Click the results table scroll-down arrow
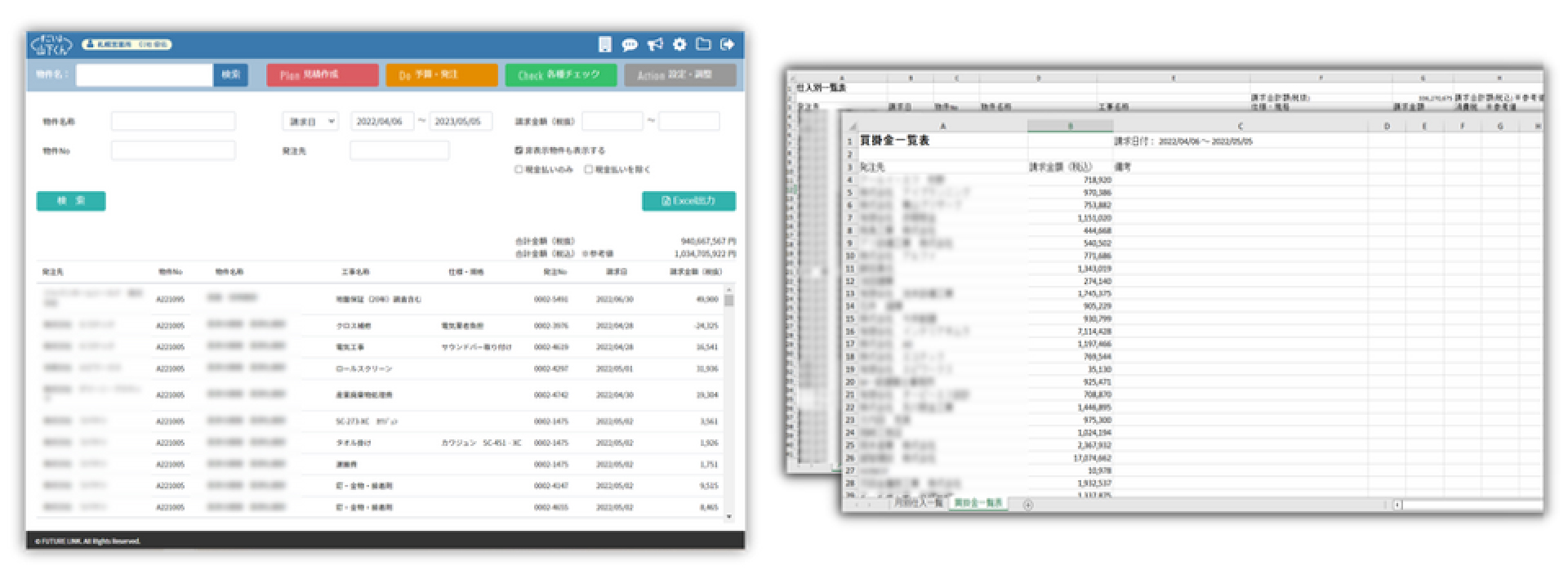 point(728,517)
